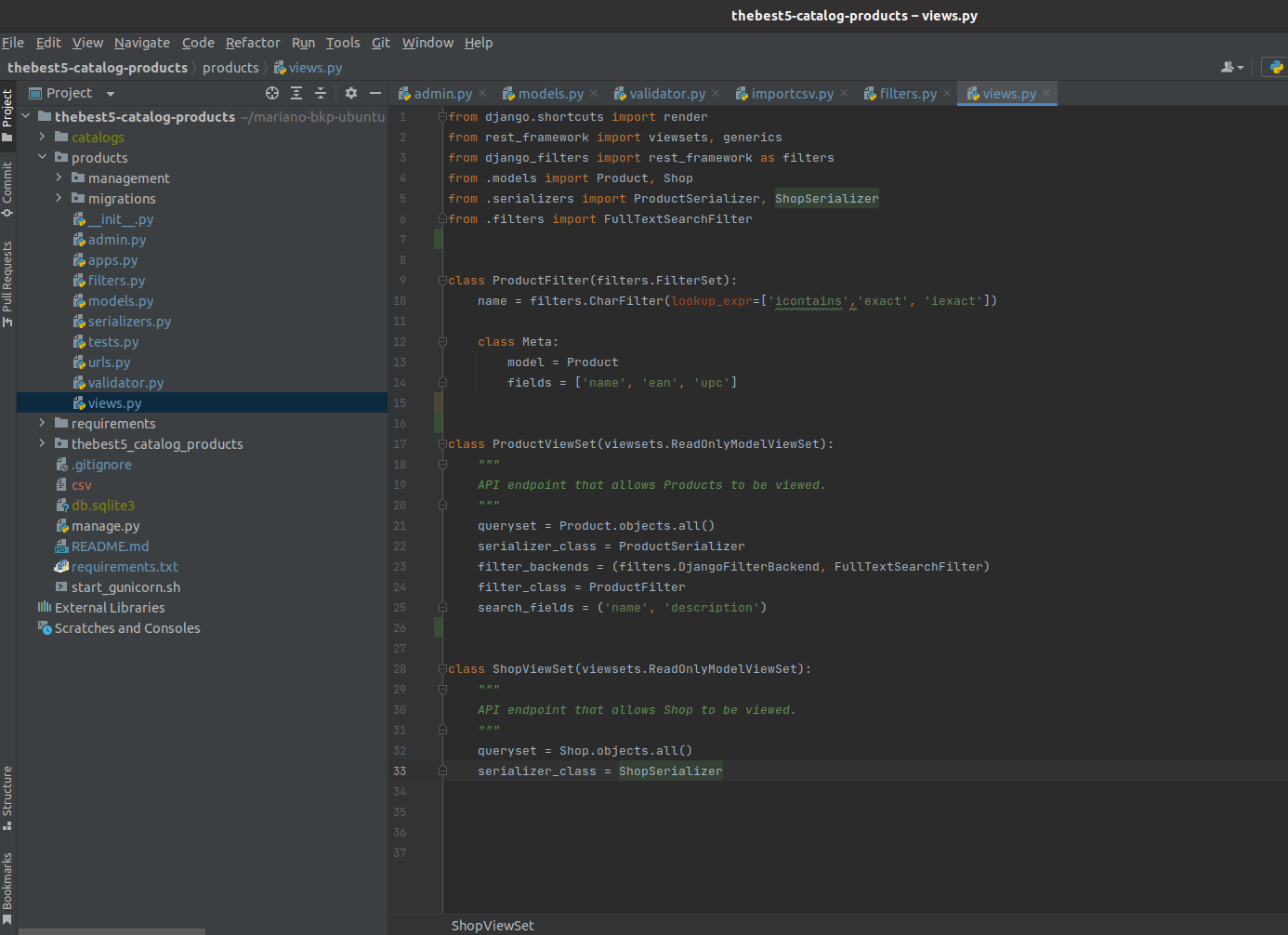1288x935 pixels.
Task: Open the Refactor menu
Action: pyautogui.click(x=252, y=43)
